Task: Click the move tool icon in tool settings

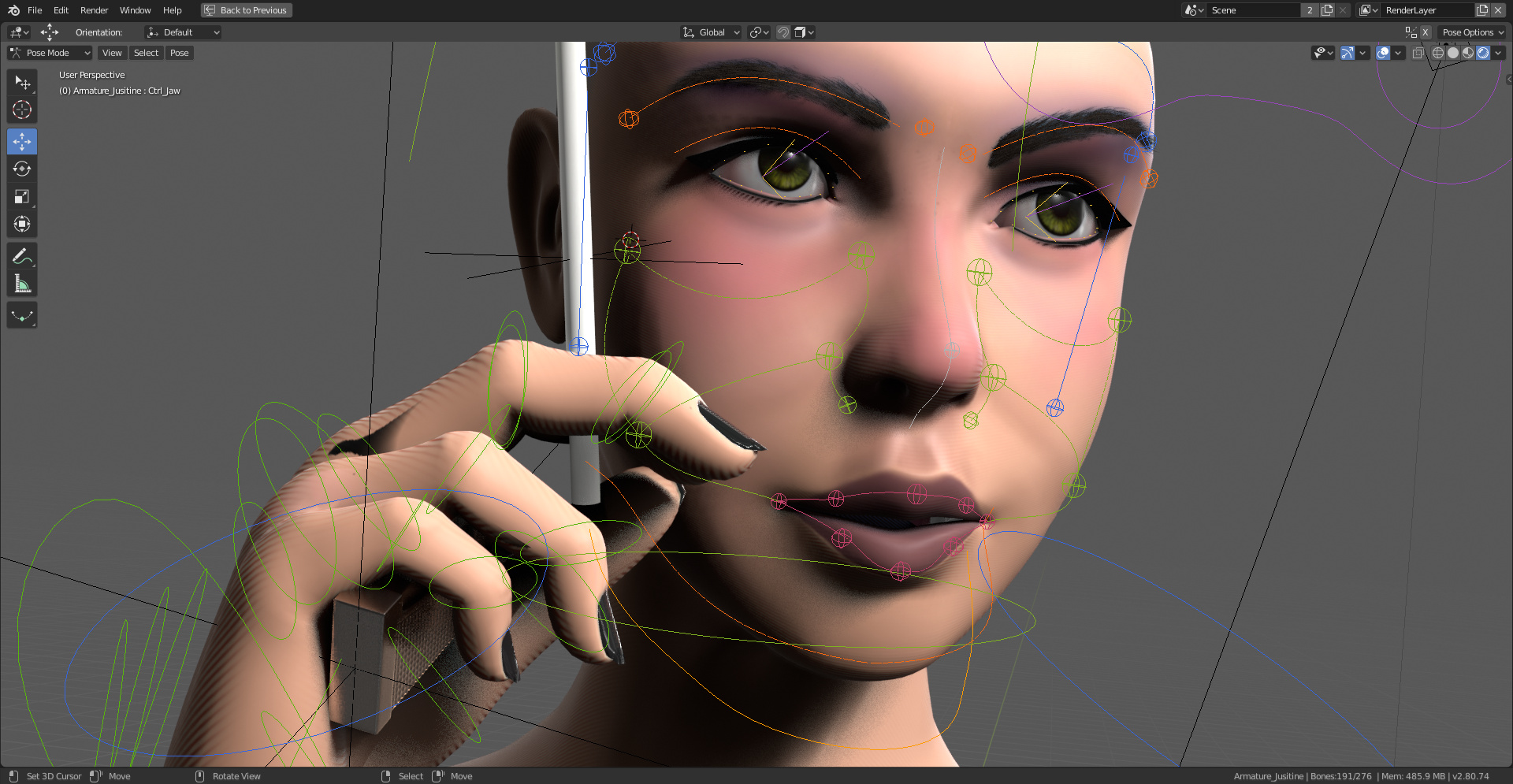Action: pos(50,32)
